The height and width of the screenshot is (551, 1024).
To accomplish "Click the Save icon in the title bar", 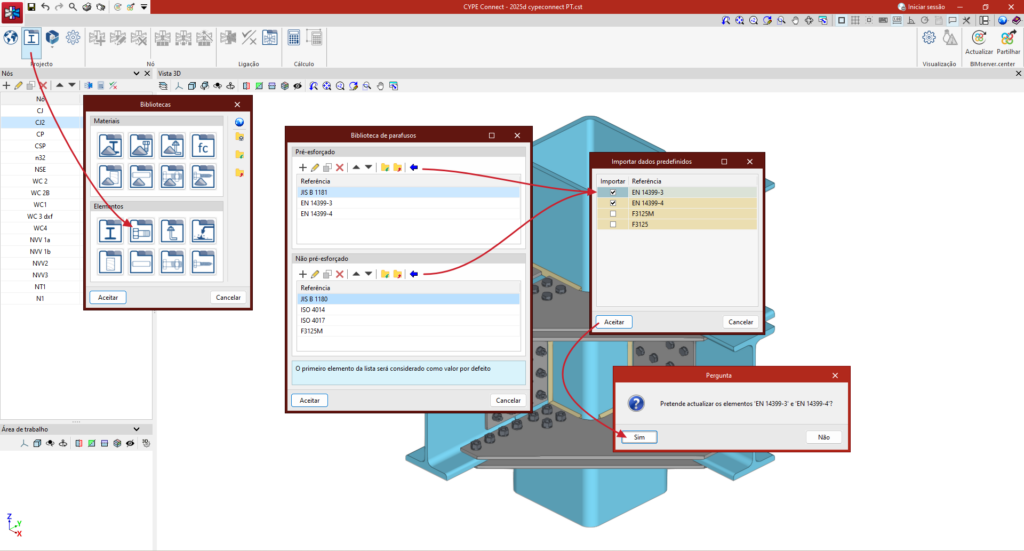I will (31, 7).
